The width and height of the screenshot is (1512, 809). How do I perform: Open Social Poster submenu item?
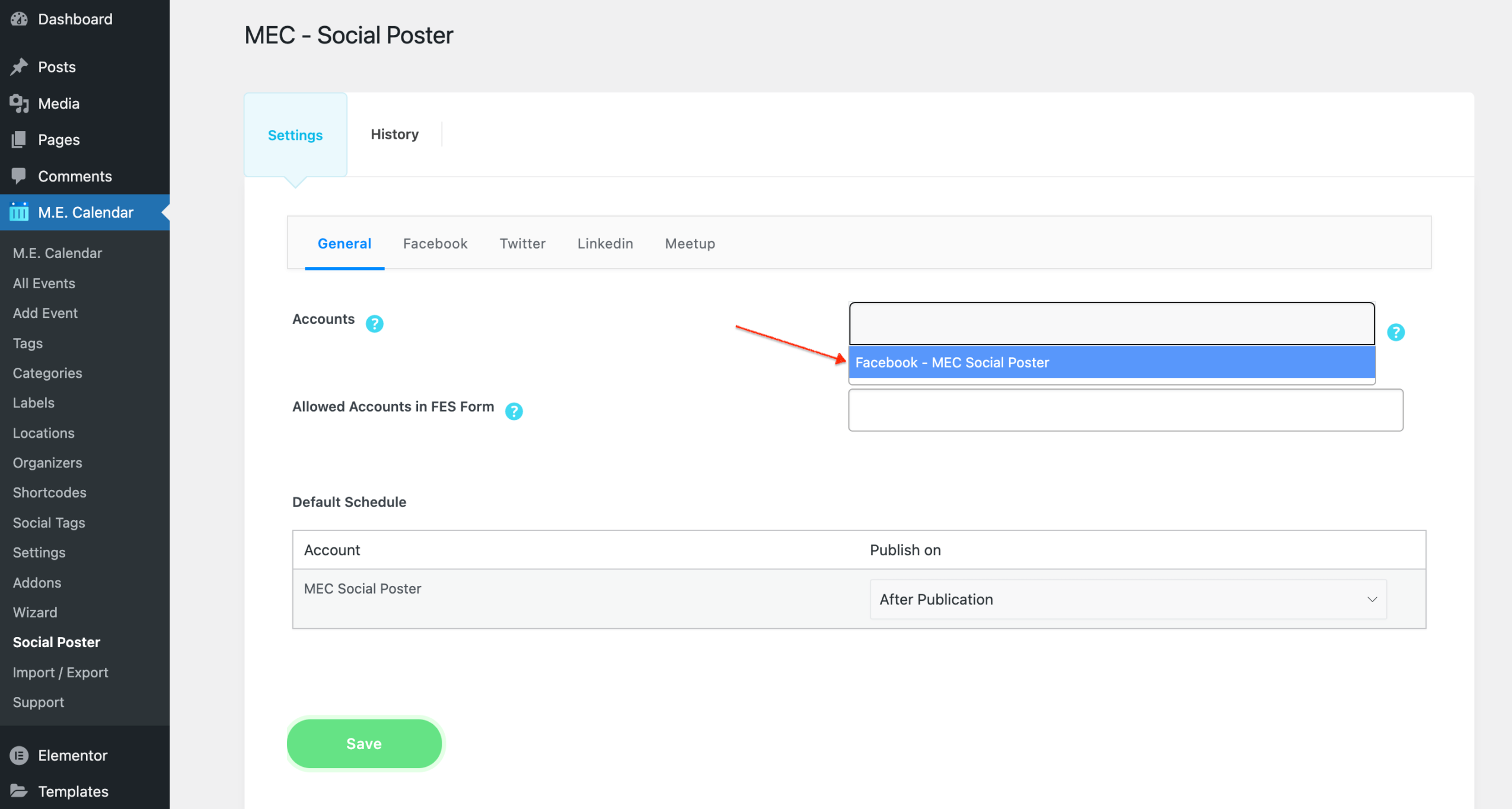[56, 642]
